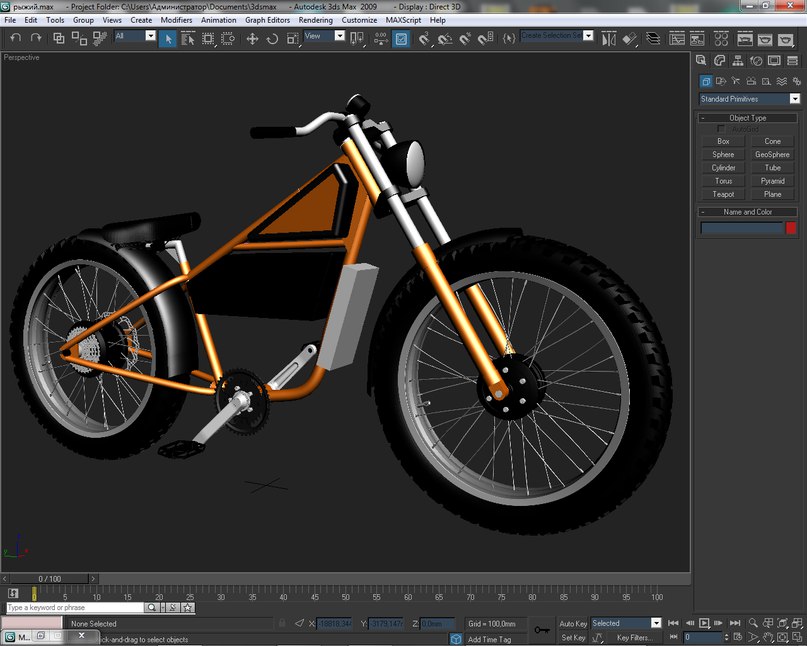Click the Undo arrow icon

(x=15, y=38)
